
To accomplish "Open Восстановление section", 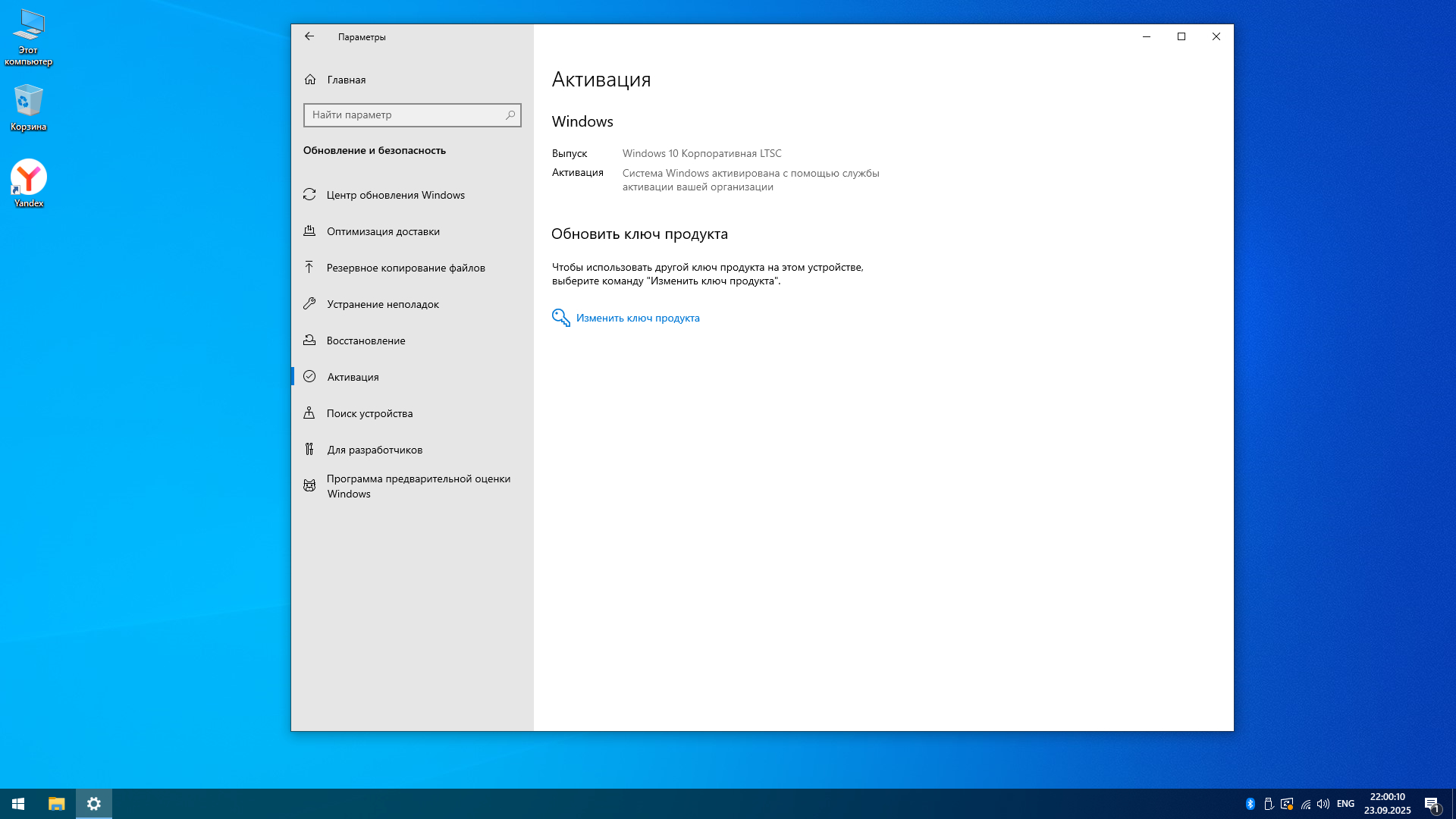I will pyautogui.click(x=413, y=340).
